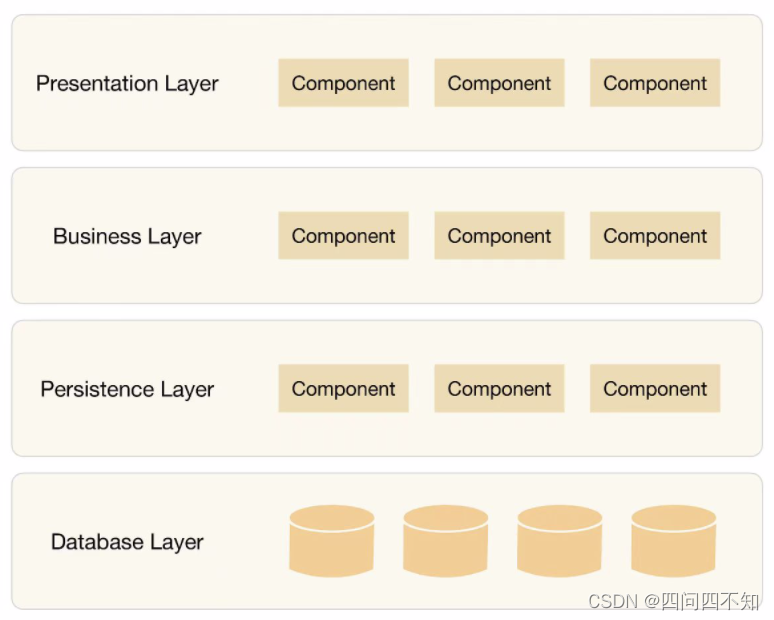
Task: Click first Component in Persistence Layer
Action: 344,388
